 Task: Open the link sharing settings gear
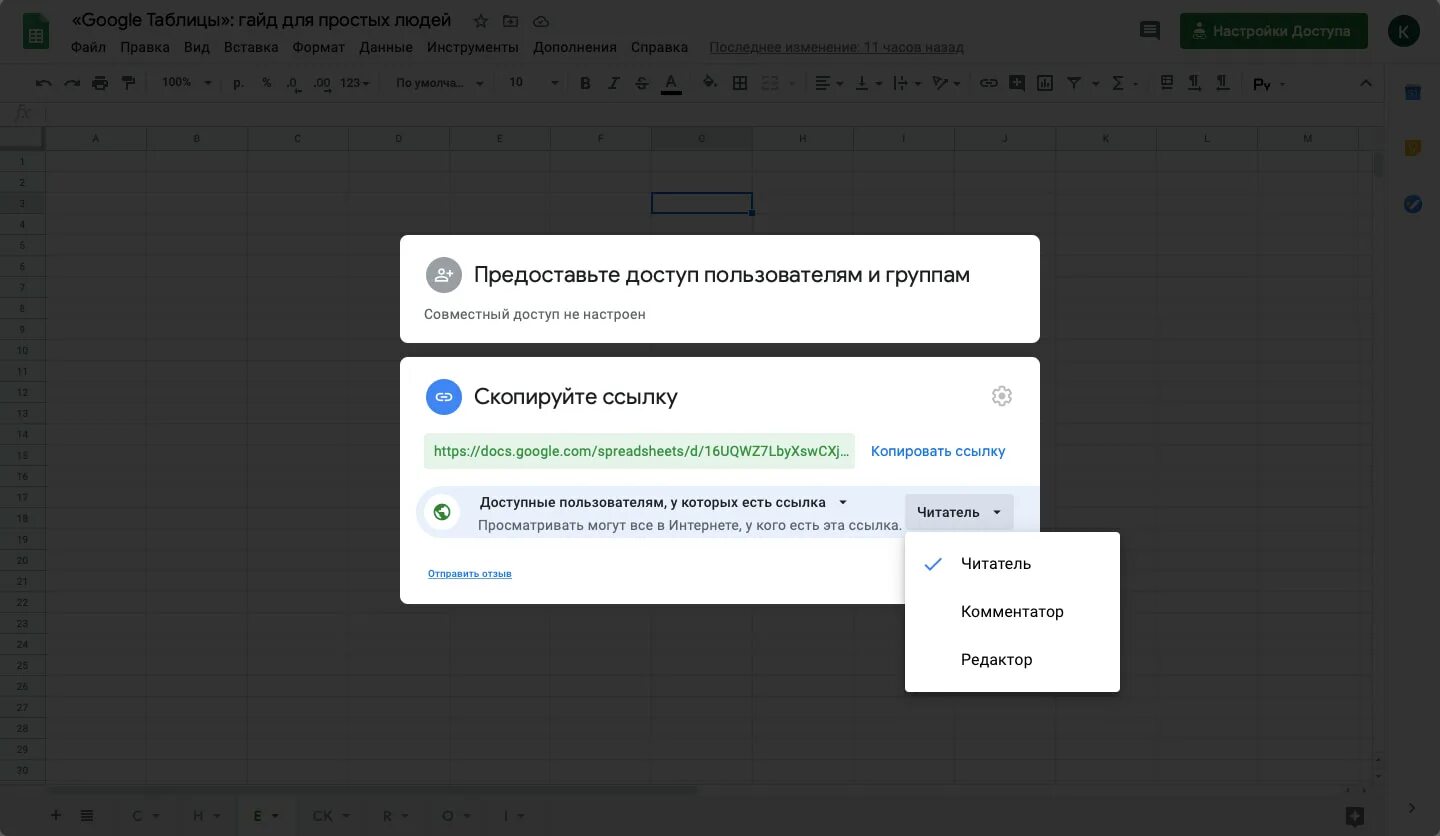click(1001, 396)
